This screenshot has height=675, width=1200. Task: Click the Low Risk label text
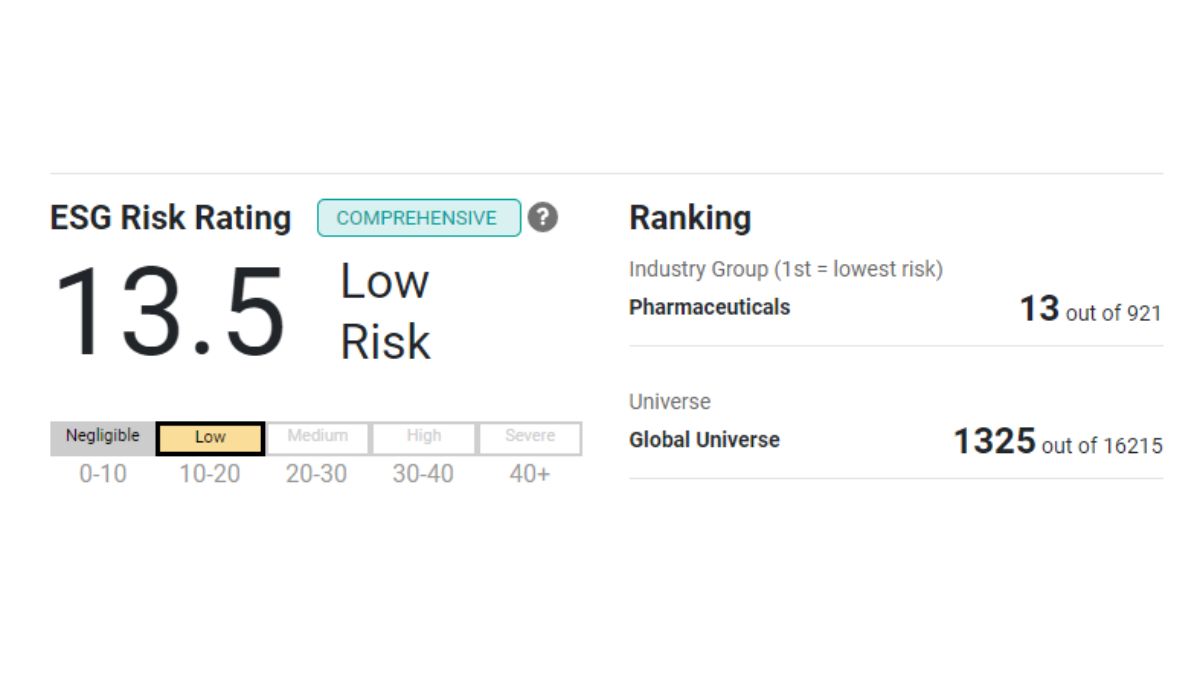(385, 312)
